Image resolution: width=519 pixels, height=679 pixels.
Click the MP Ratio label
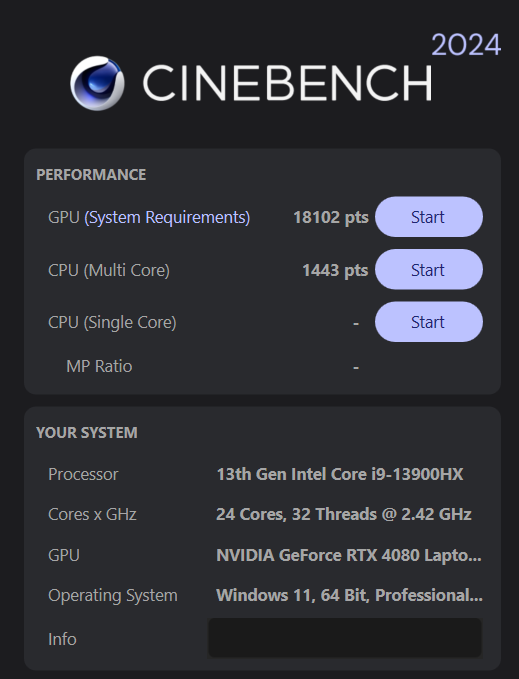pos(99,366)
